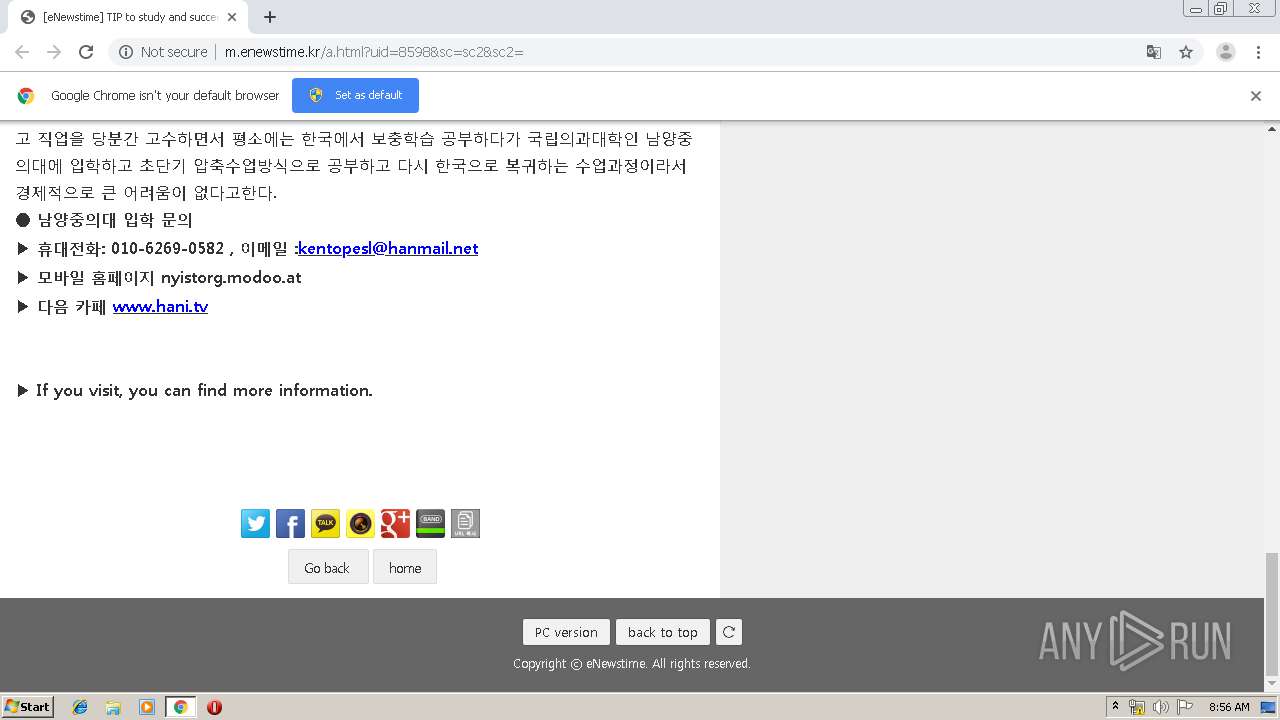The height and width of the screenshot is (720, 1280).
Task: Go forward in Chrome navigation
Action: 54,52
